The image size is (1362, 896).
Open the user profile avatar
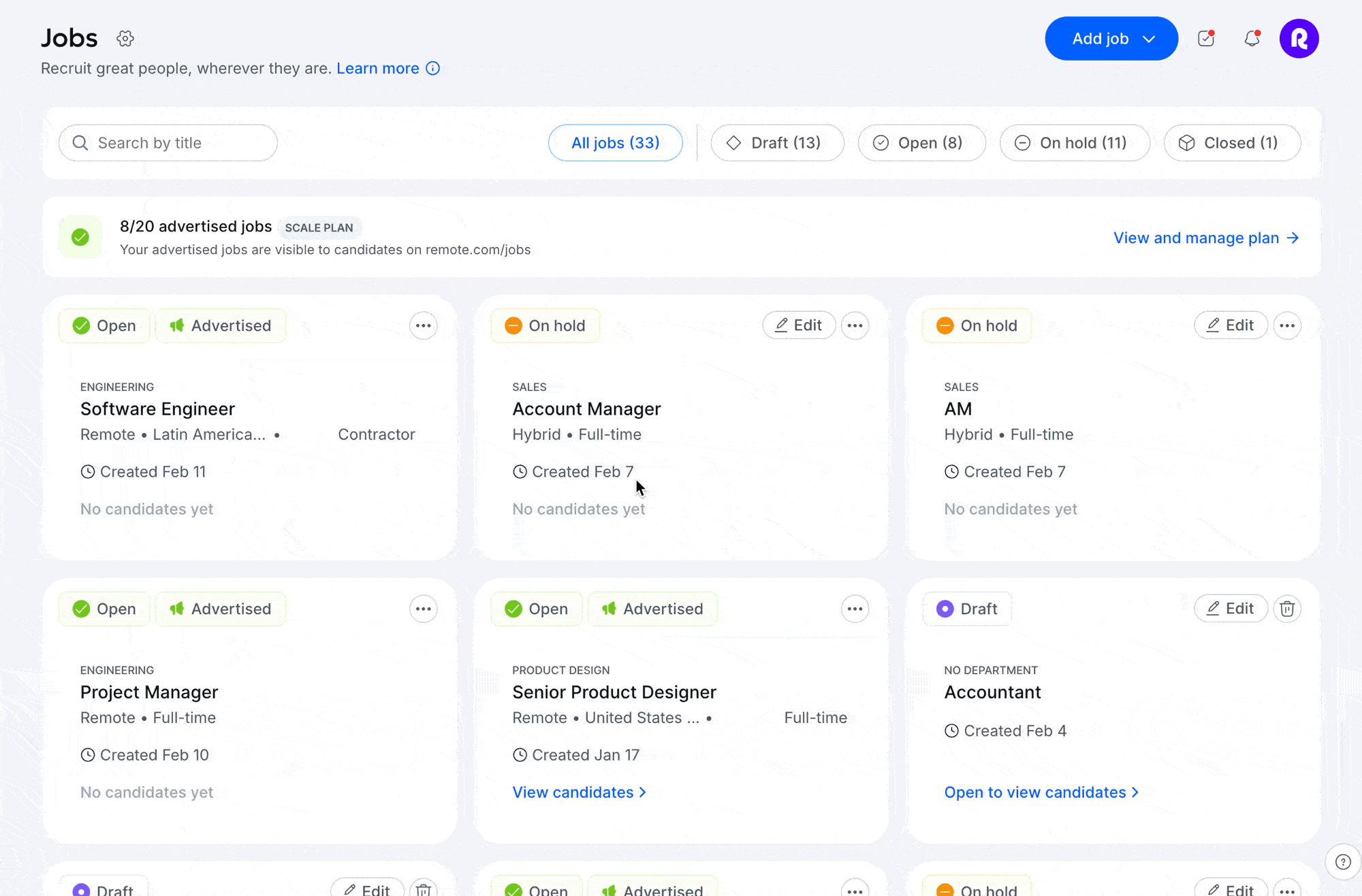point(1299,38)
